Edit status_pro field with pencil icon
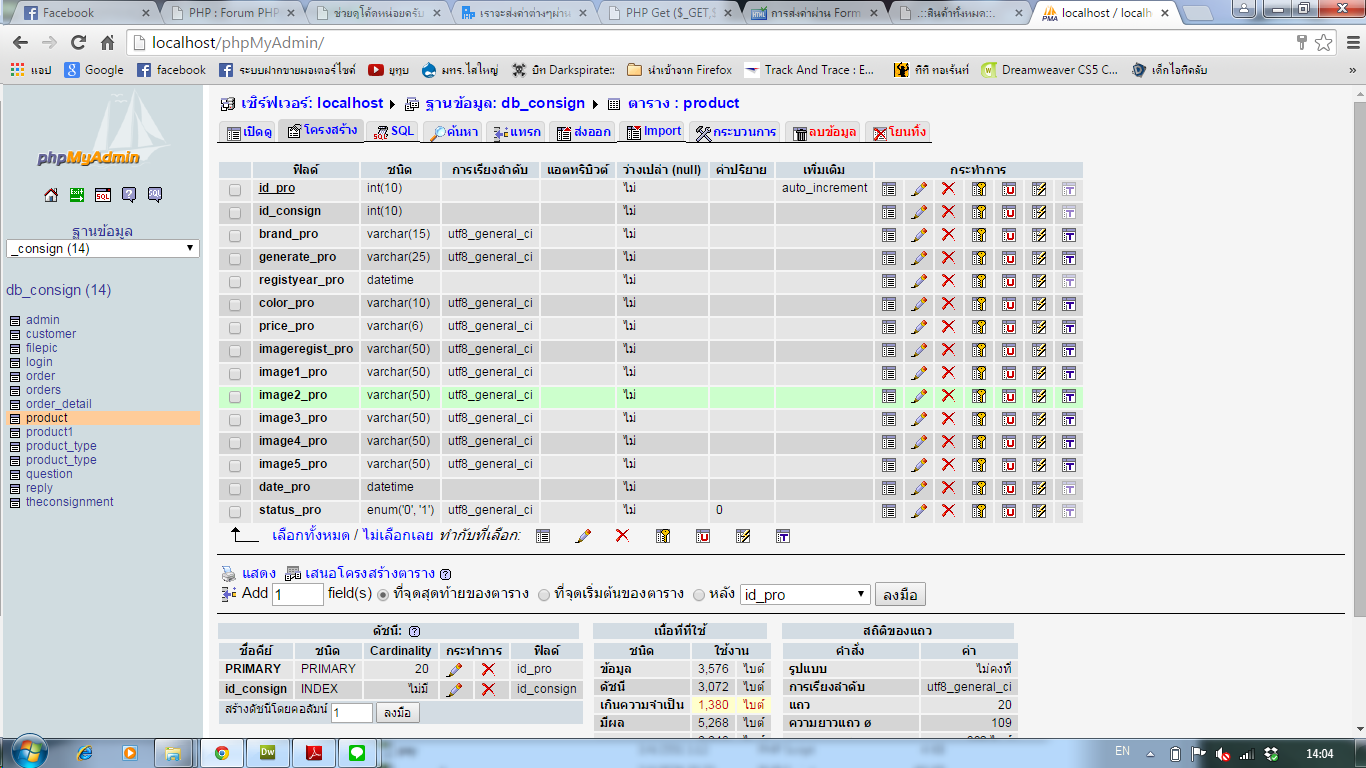The width and height of the screenshot is (1366, 768). click(919, 510)
